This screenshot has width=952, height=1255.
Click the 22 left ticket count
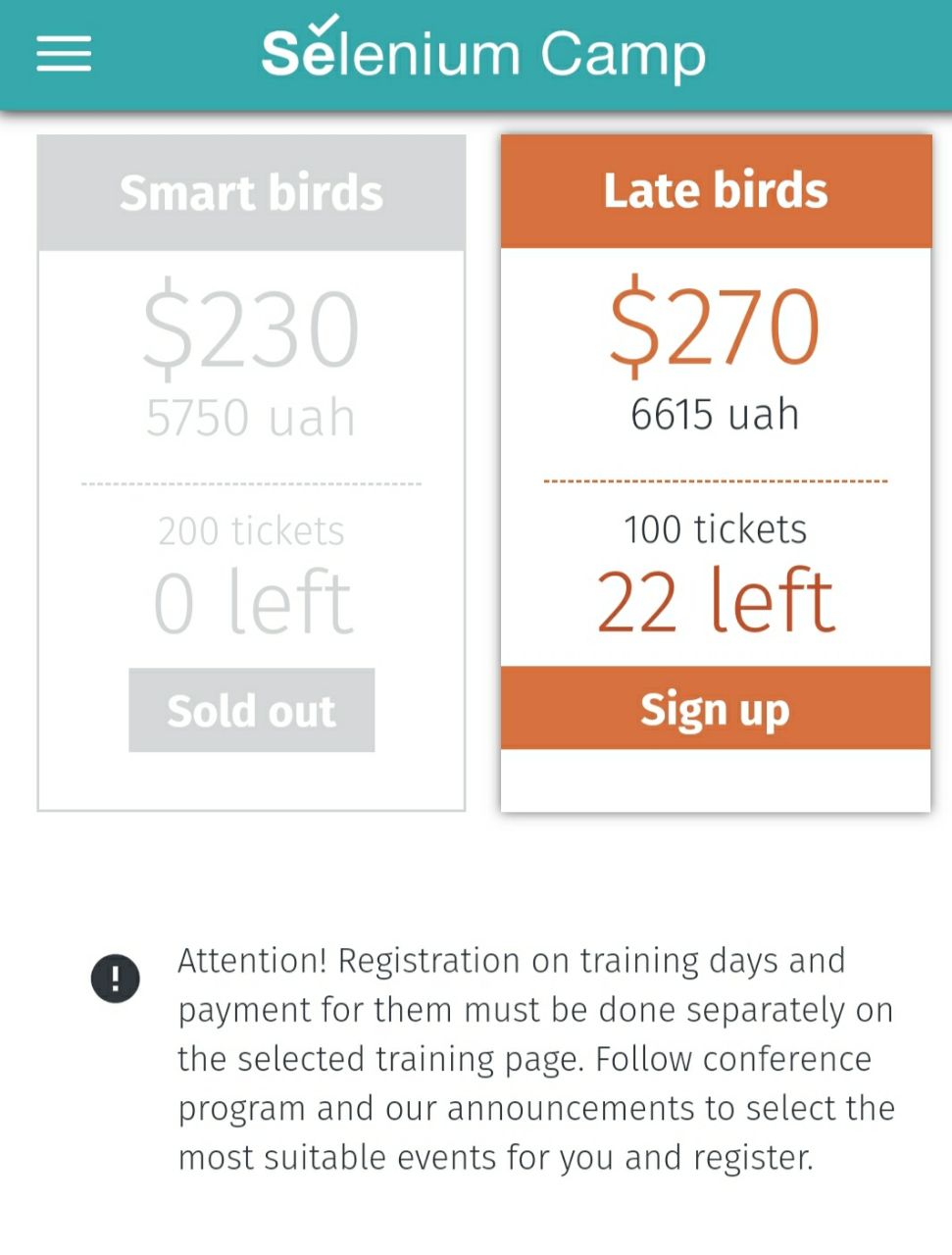[x=716, y=601]
